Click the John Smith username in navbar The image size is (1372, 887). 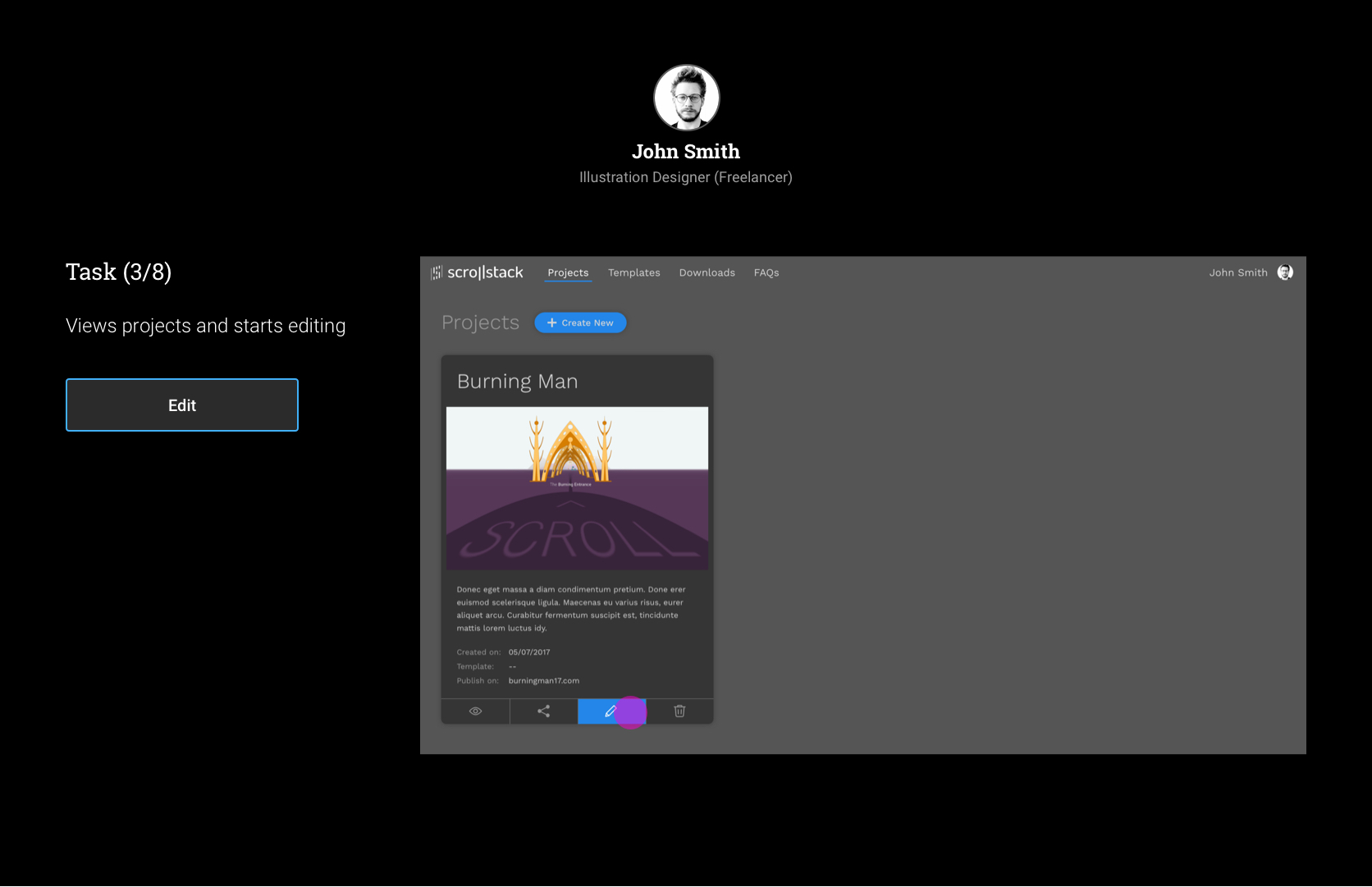click(x=1237, y=272)
